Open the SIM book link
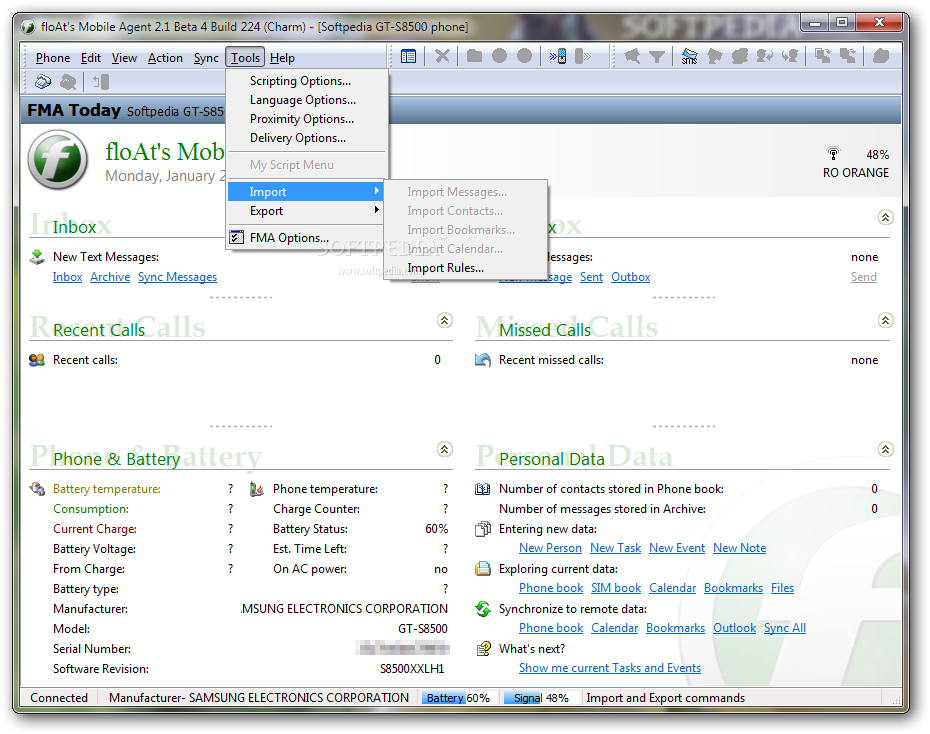930x734 pixels. [616, 588]
